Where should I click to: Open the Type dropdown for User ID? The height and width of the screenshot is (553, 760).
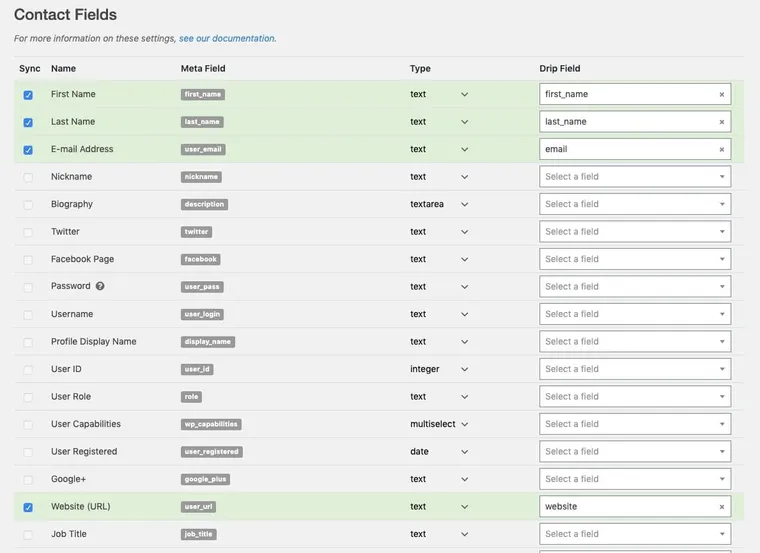tap(439, 369)
